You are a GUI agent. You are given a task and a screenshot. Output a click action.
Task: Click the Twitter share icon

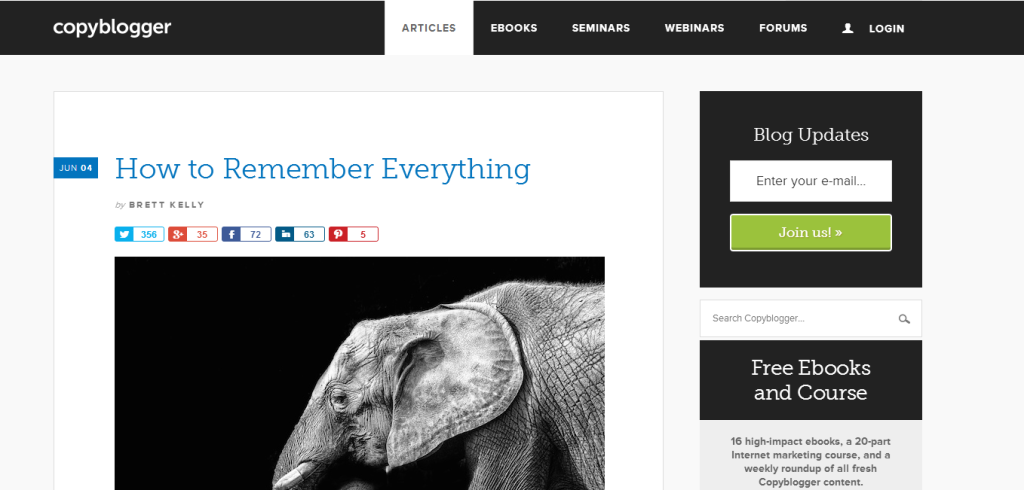click(124, 234)
